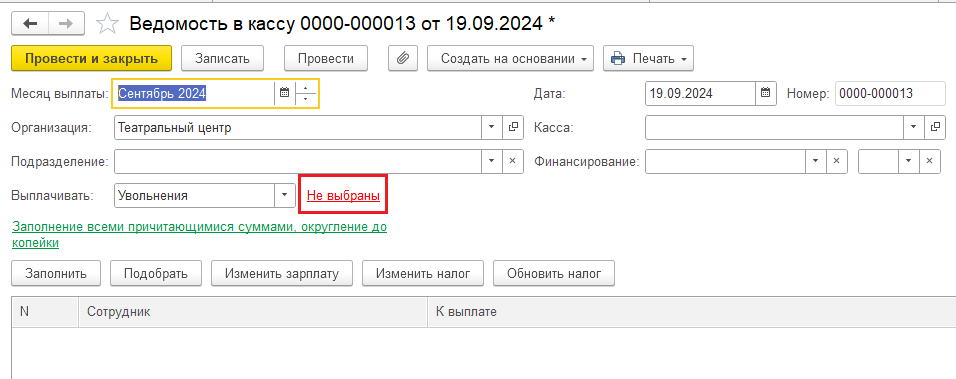Screen dimensions: 956x379
Task: Open the Не выбраны link
Action: click(343, 196)
